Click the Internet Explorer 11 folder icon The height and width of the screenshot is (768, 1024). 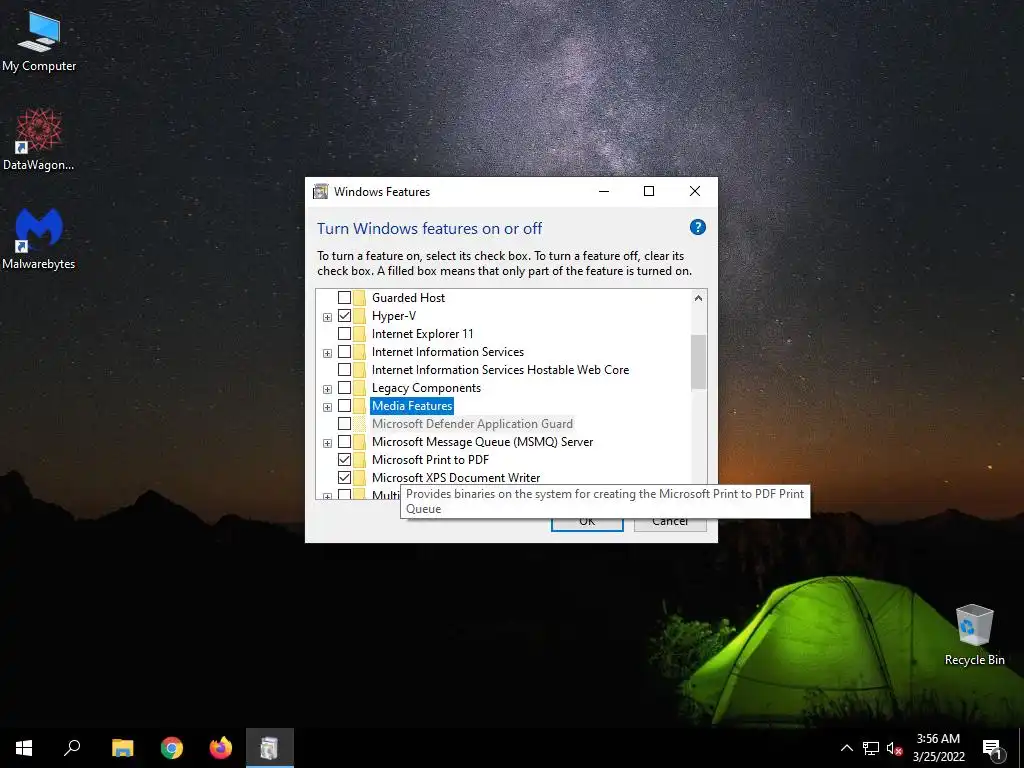pyautogui.click(x=359, y=334)
